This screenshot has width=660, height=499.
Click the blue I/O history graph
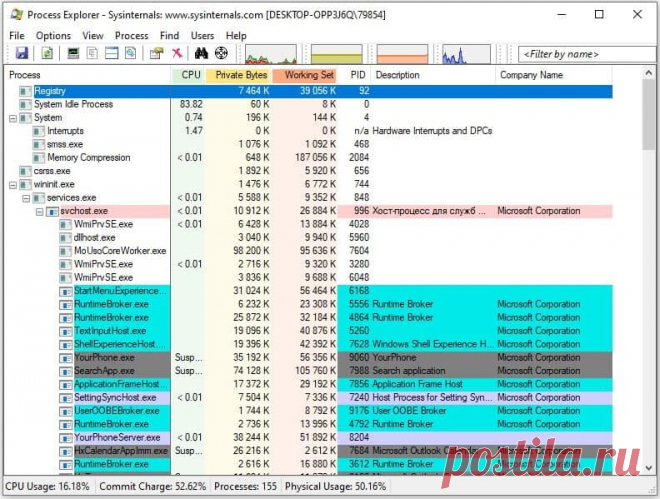(x=466, y=54)
